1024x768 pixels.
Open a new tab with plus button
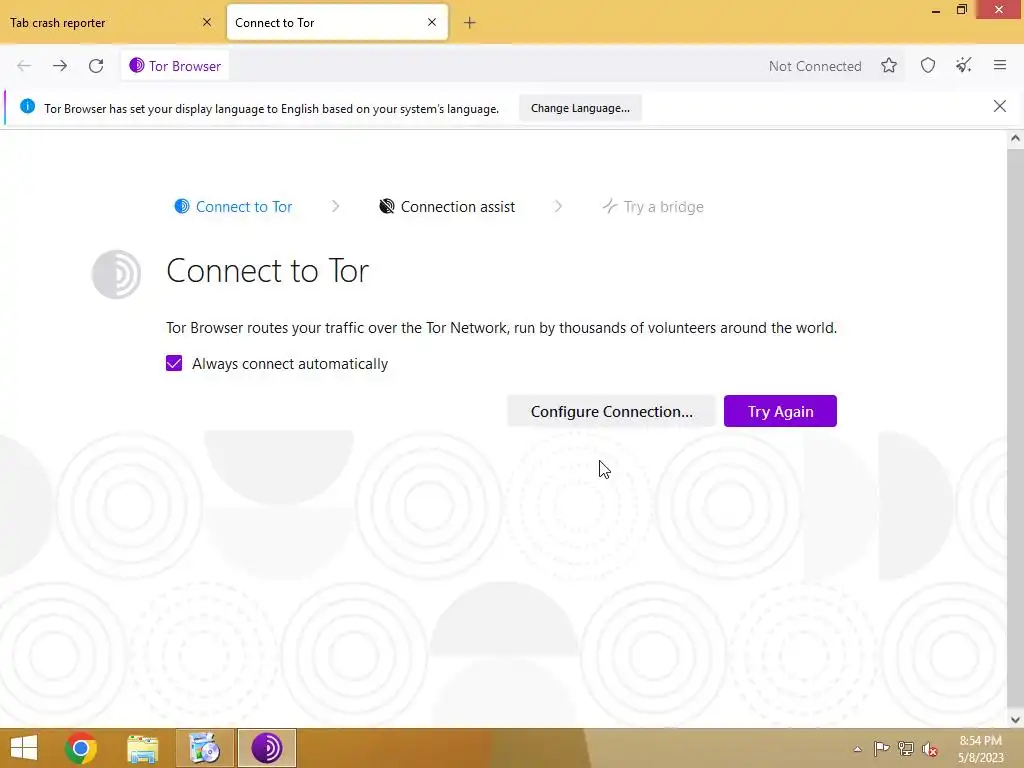[470, 23]
